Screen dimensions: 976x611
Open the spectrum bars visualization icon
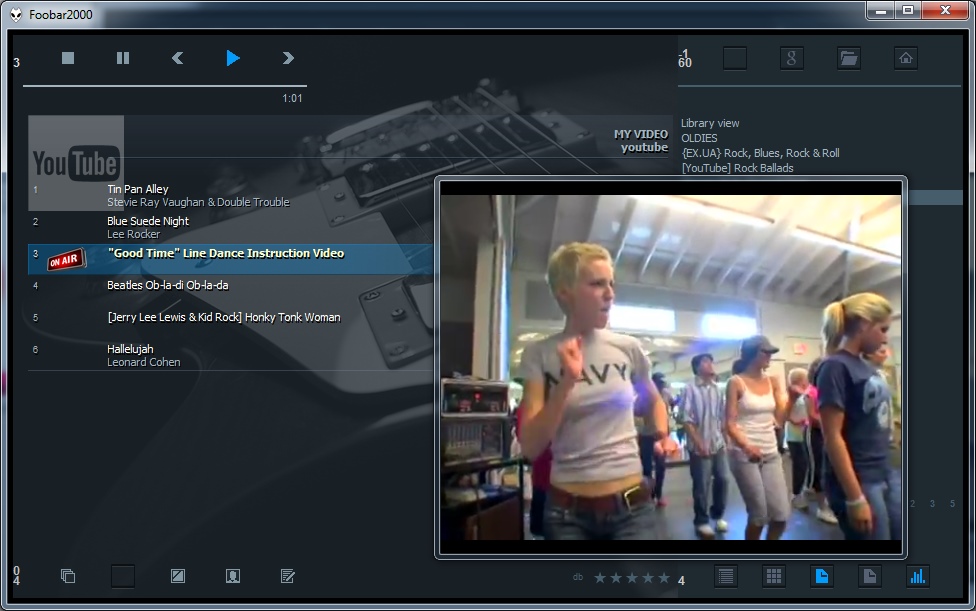917,576
